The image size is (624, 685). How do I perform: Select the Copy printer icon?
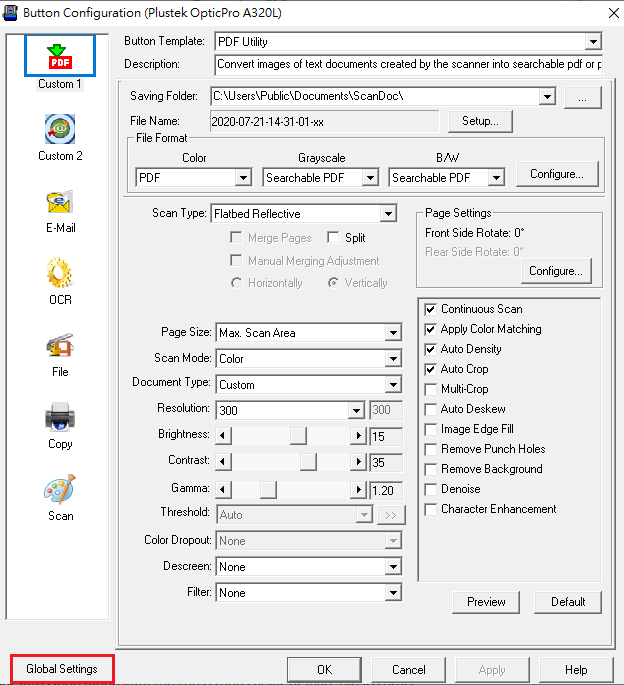[x=60, y=418]
